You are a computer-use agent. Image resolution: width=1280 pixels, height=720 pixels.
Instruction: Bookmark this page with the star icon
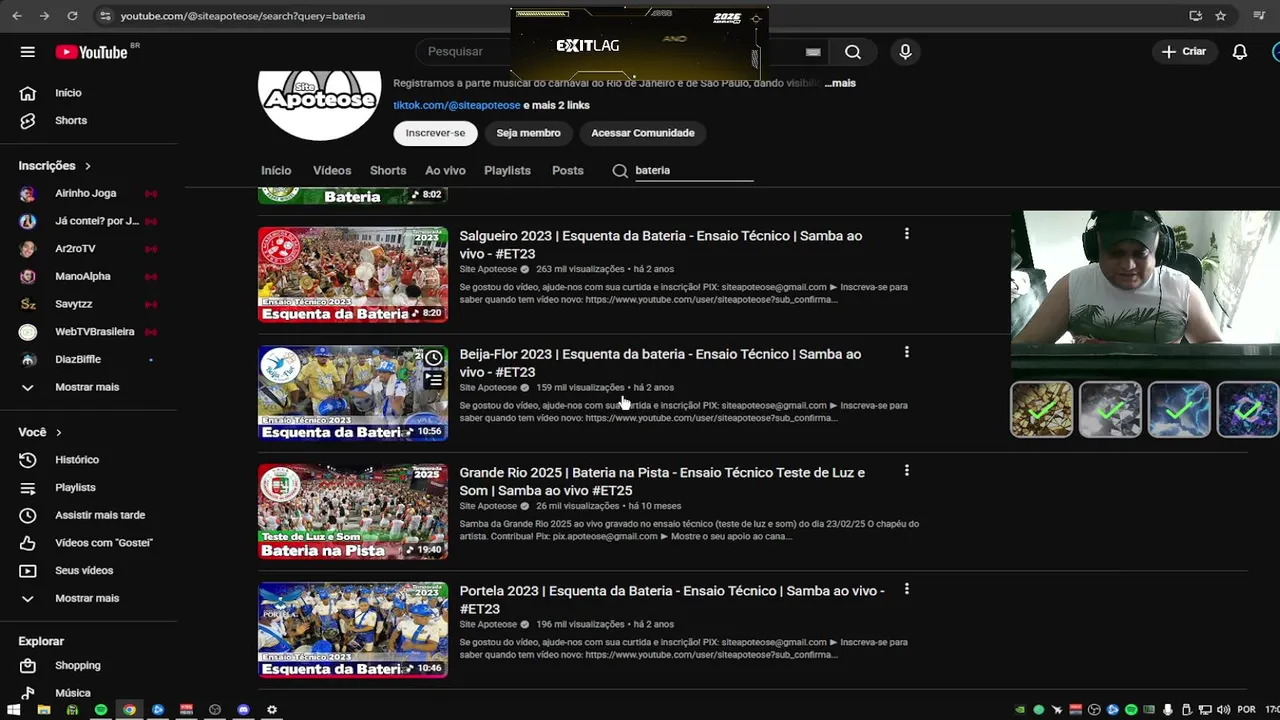1220,16
